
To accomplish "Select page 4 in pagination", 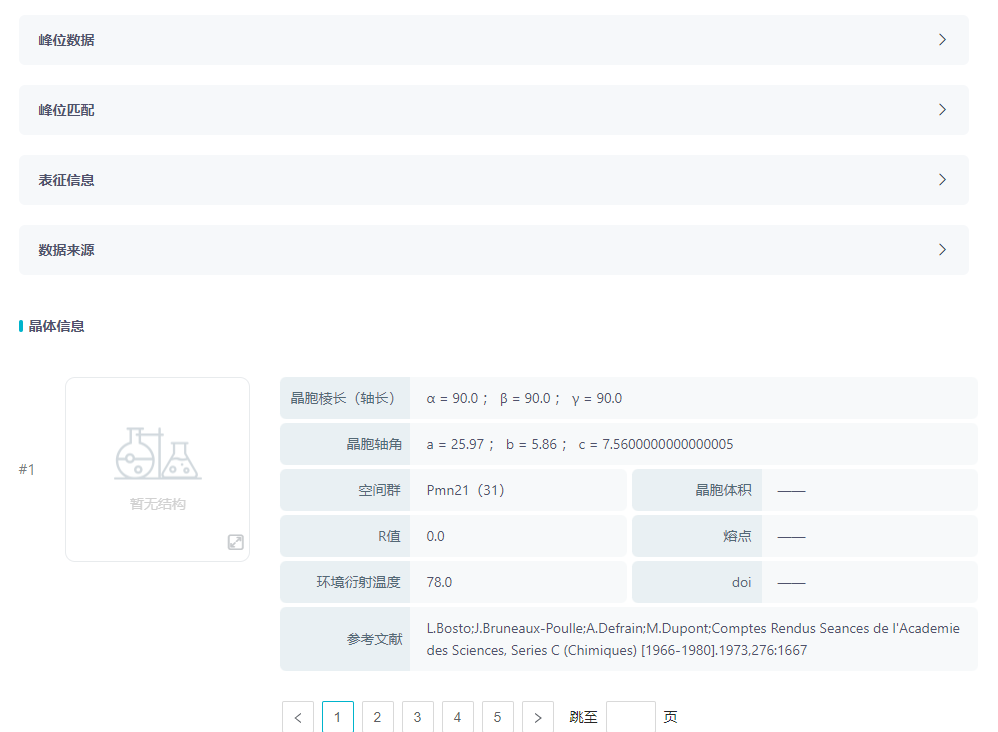I will click(x=458, y=717).
